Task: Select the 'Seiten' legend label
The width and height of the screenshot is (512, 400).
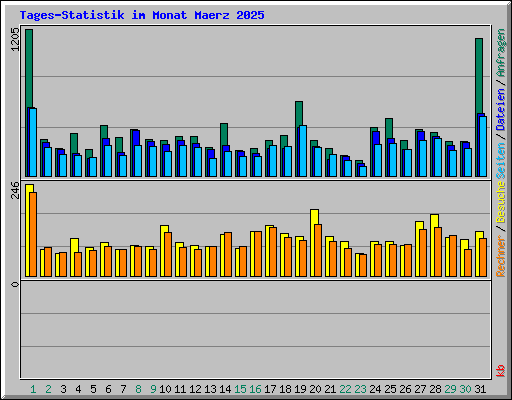Action: point(501,161)
